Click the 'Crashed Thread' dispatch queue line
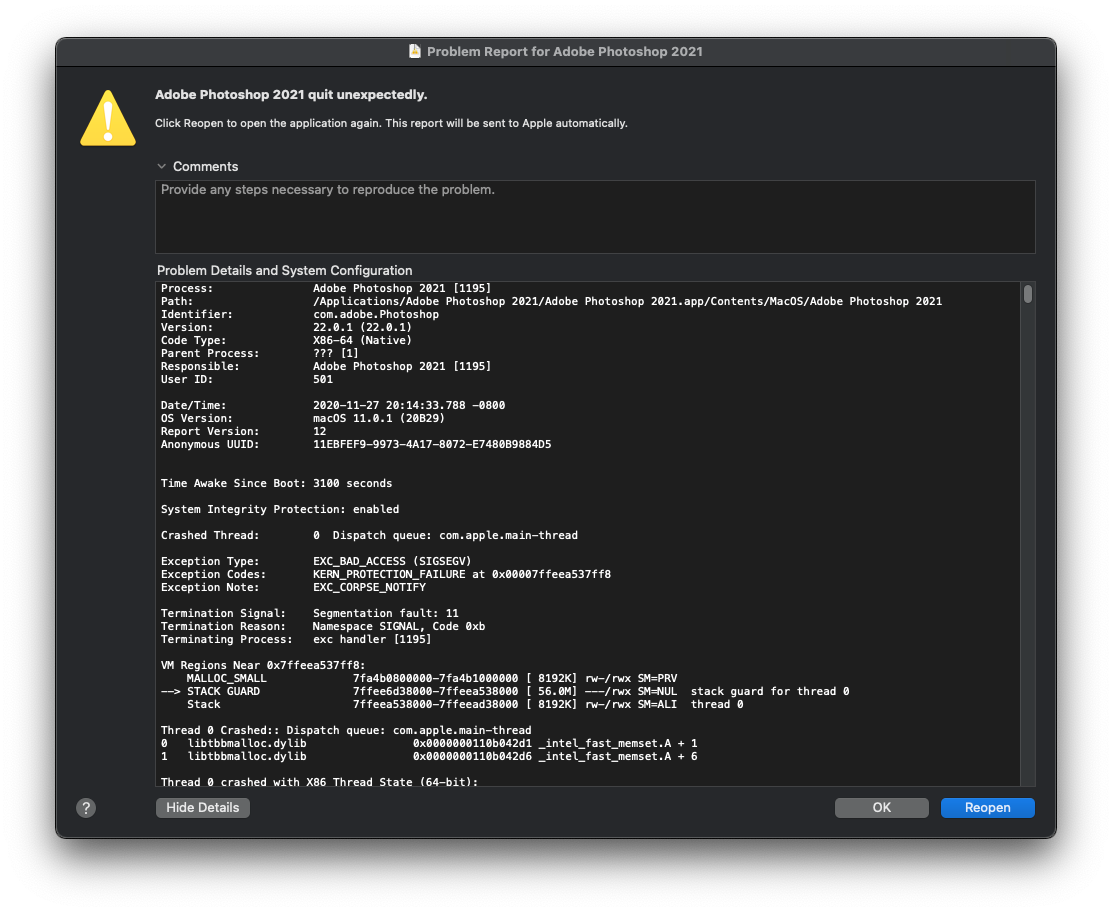This screenshot has width=1112, height=912. point(369,535)
